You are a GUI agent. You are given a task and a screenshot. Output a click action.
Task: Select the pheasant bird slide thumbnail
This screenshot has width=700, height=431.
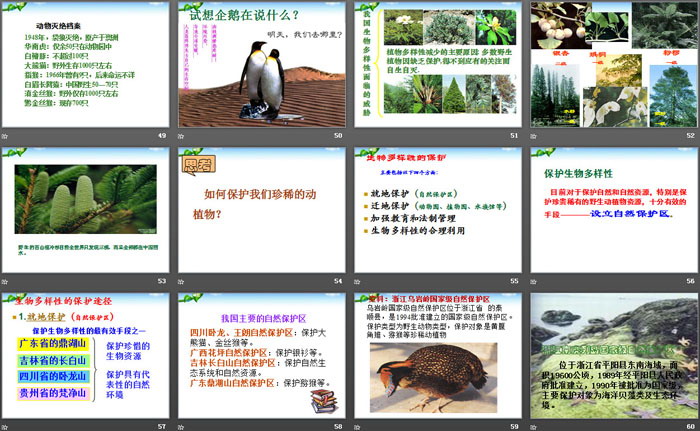pyautogui.click(x=435, y=355)
